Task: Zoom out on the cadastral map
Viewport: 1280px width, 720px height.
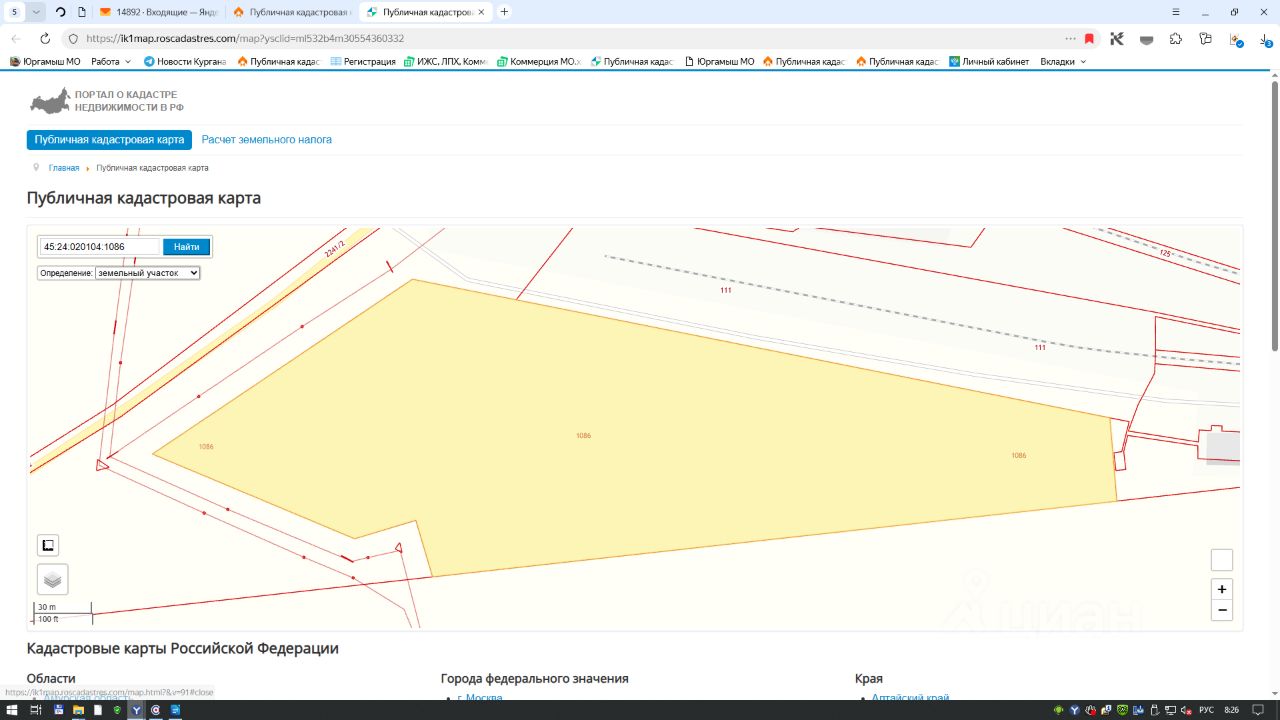Action: pos(1221,610)
